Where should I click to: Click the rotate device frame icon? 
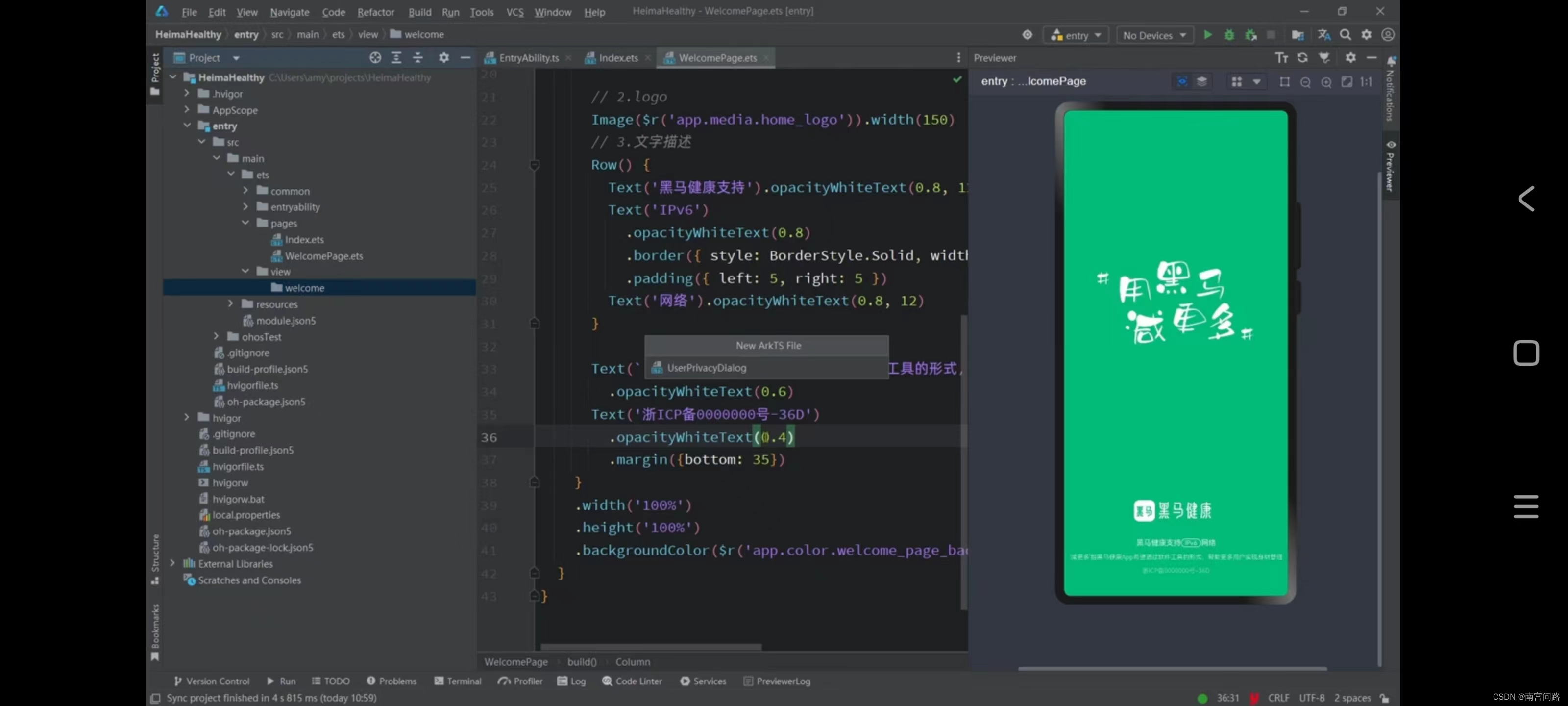1284,81
